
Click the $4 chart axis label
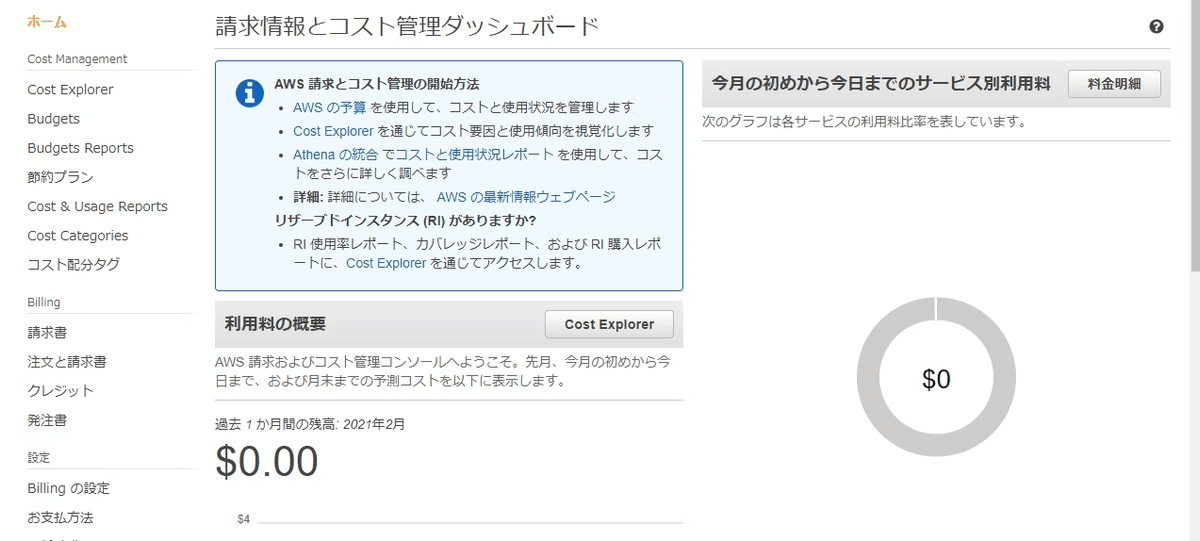(x=243, y=519)
